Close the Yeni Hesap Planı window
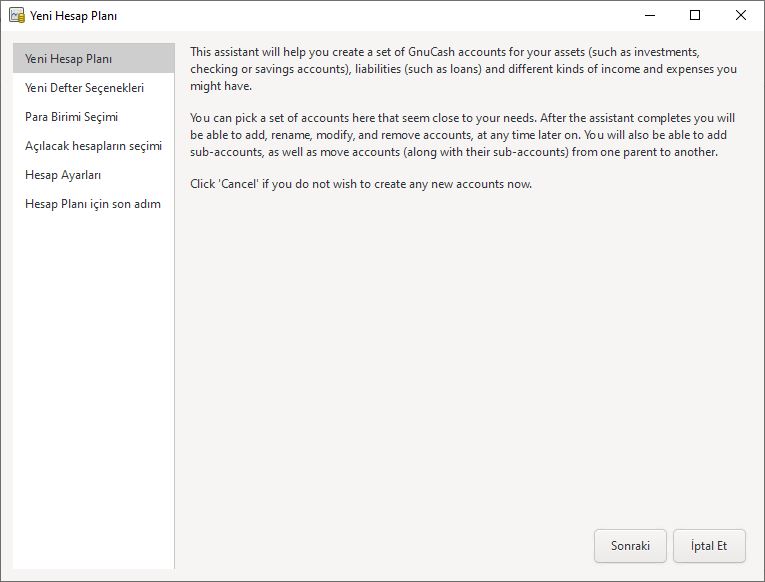The height and width of the screenshot is (582, 765). 741,15
